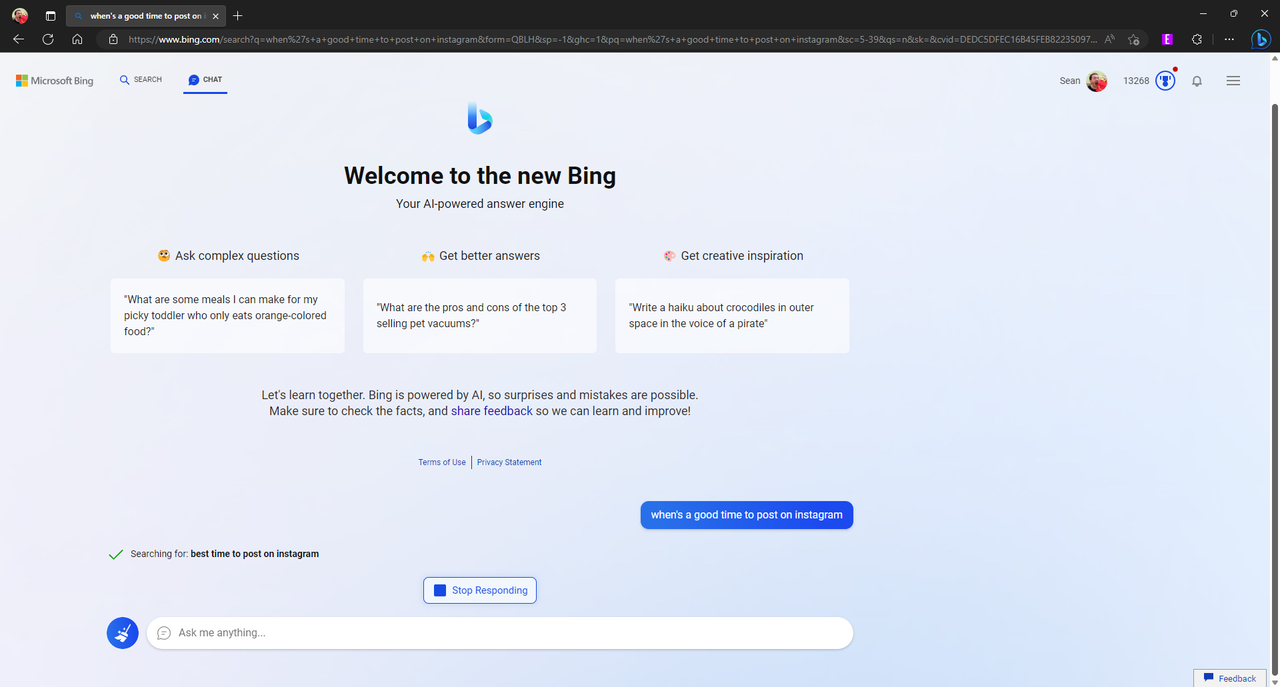1280x687 pixels.
Task: Open the Bing sidebar Discover icon
Action: pos(1262,39)
